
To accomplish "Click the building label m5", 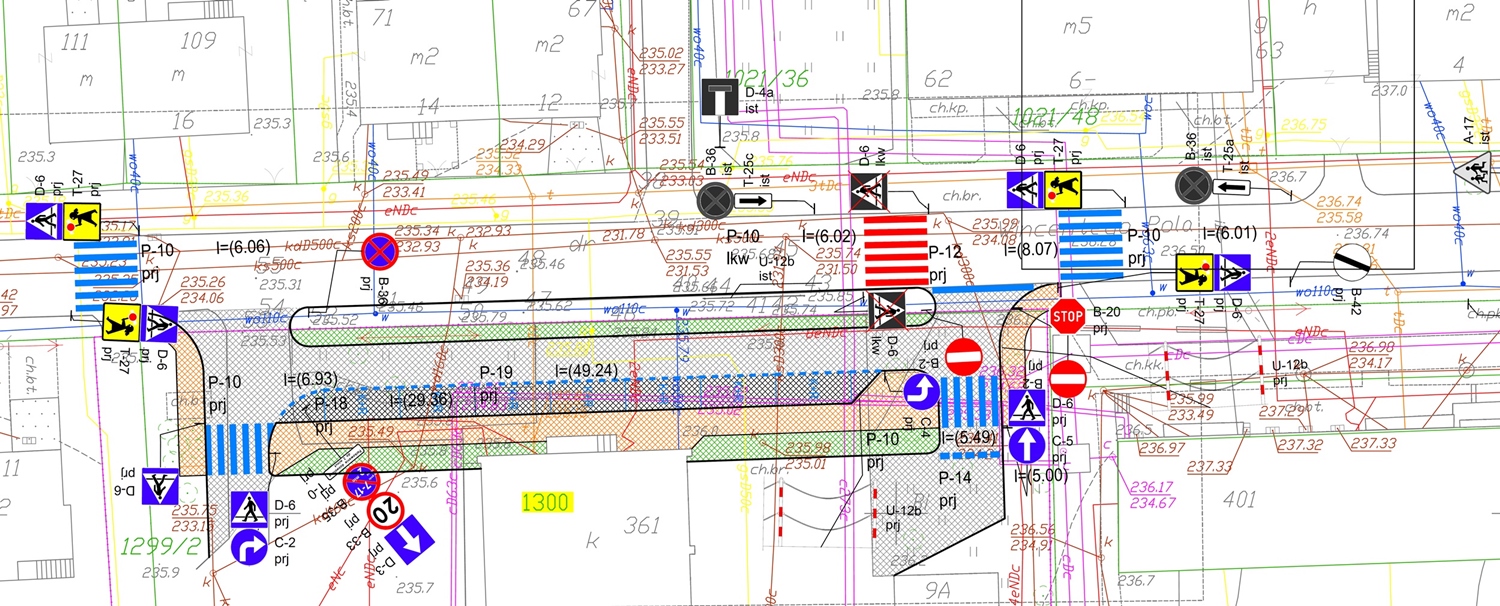I will pyautogui.click(x=1077, y=25).
